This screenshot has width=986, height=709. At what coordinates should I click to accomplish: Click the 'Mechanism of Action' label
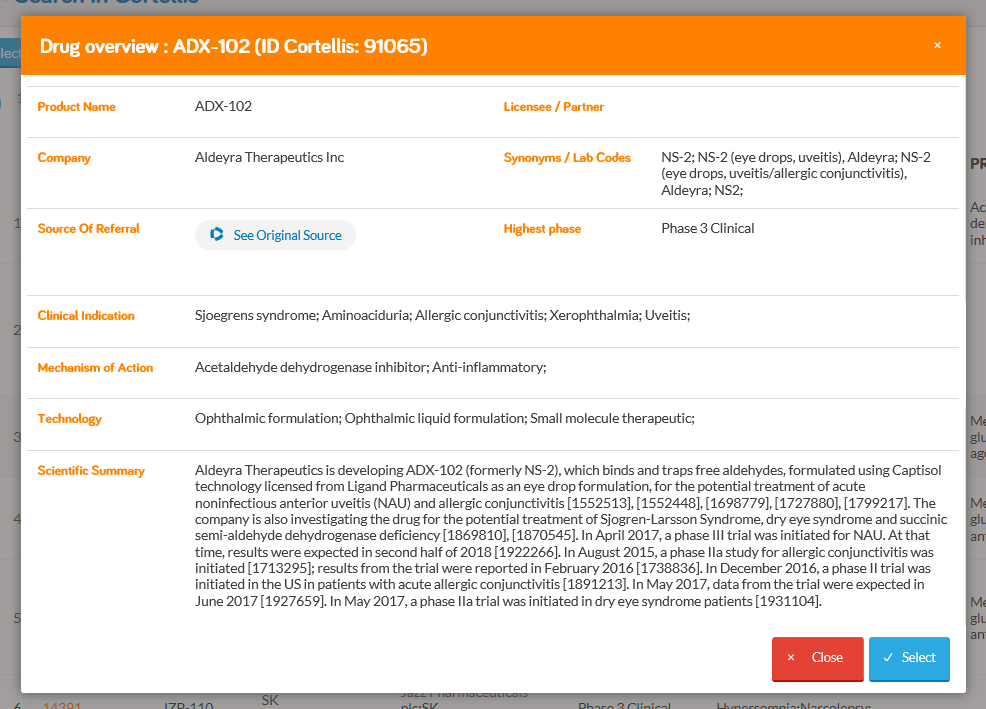[x=96, y=368]
